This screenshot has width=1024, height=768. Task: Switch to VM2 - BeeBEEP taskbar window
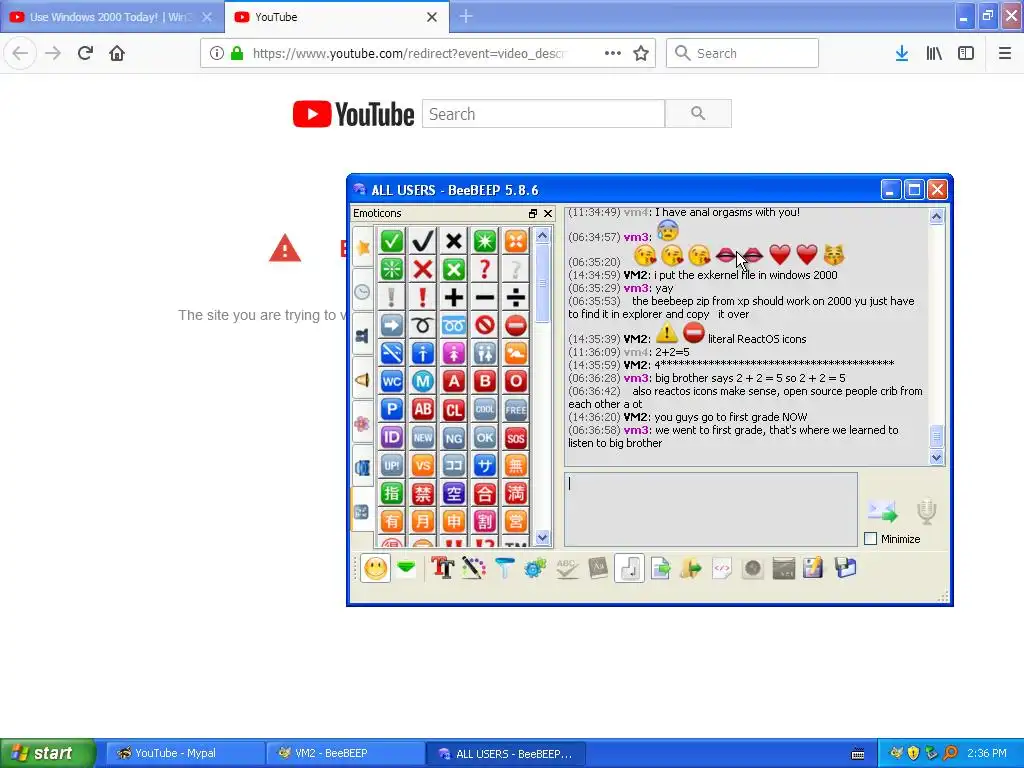tap(345, 753)
